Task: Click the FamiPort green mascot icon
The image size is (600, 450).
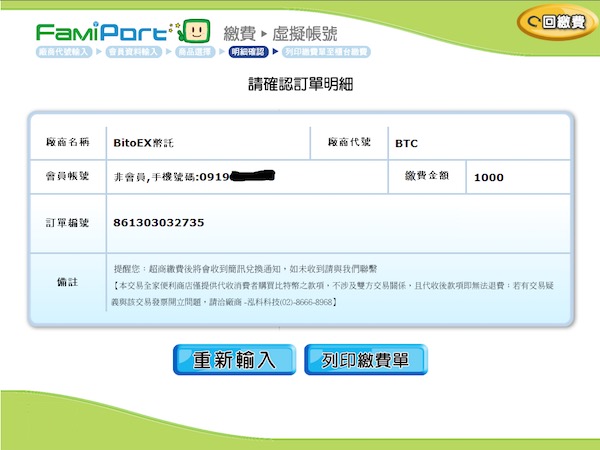Action: tap(193, 31)
